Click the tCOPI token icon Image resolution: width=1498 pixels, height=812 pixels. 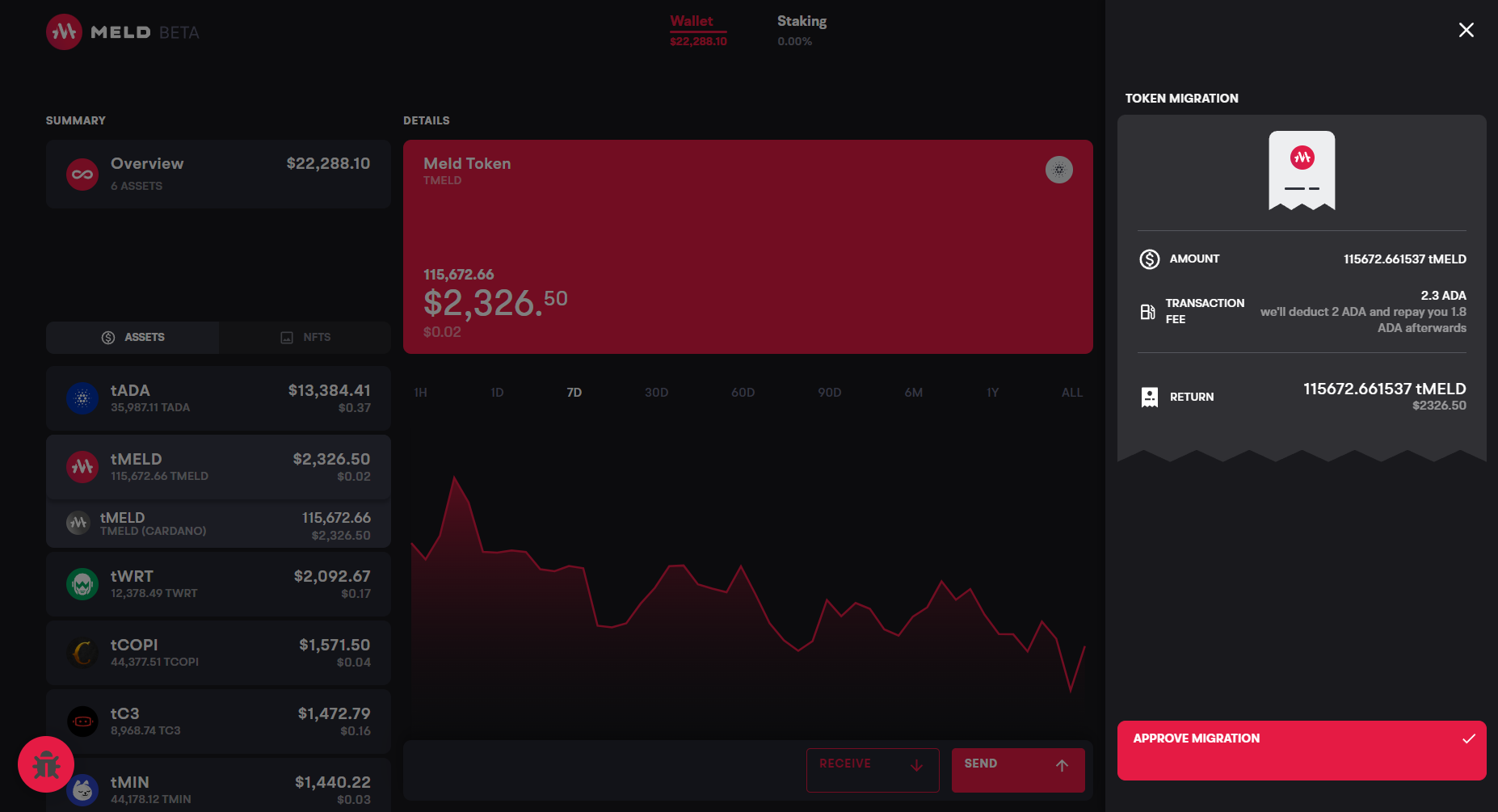(x=82, y=653)
